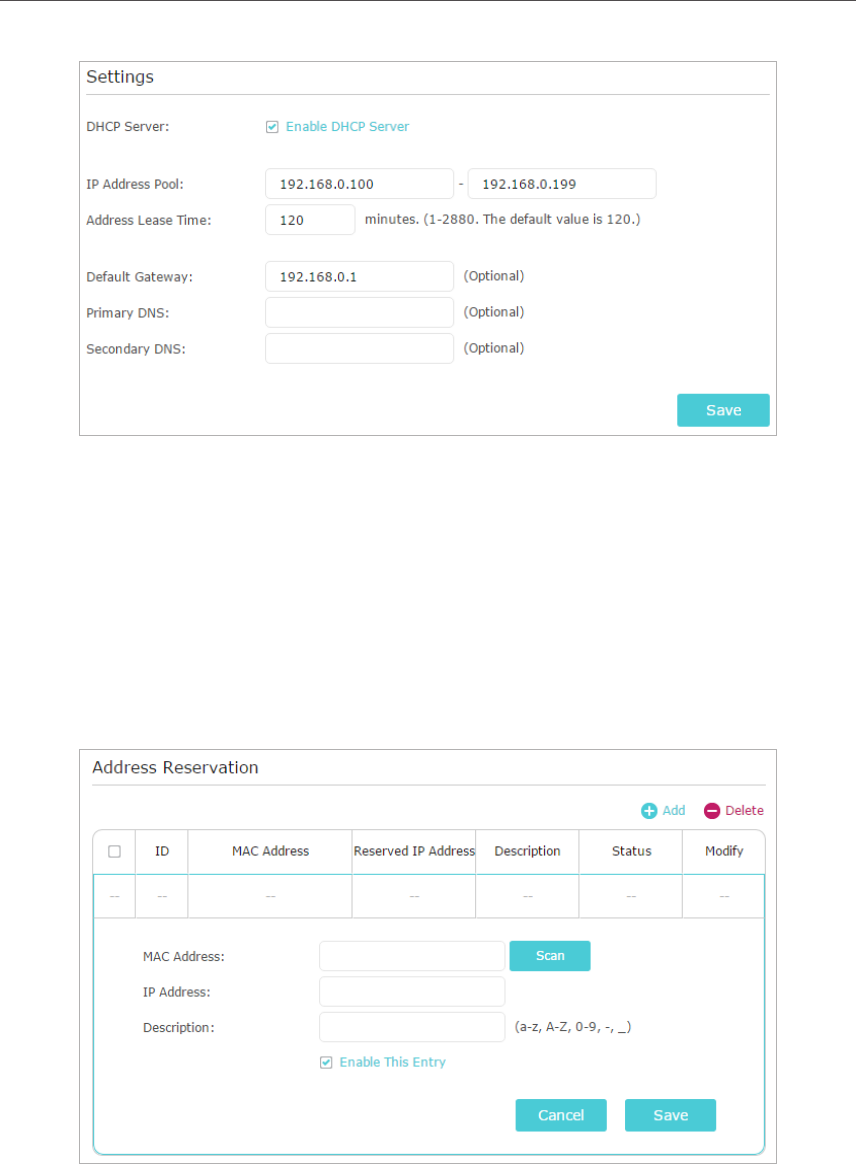
Task: Click the Reserved IP Address column header
Action: point(414,851)
